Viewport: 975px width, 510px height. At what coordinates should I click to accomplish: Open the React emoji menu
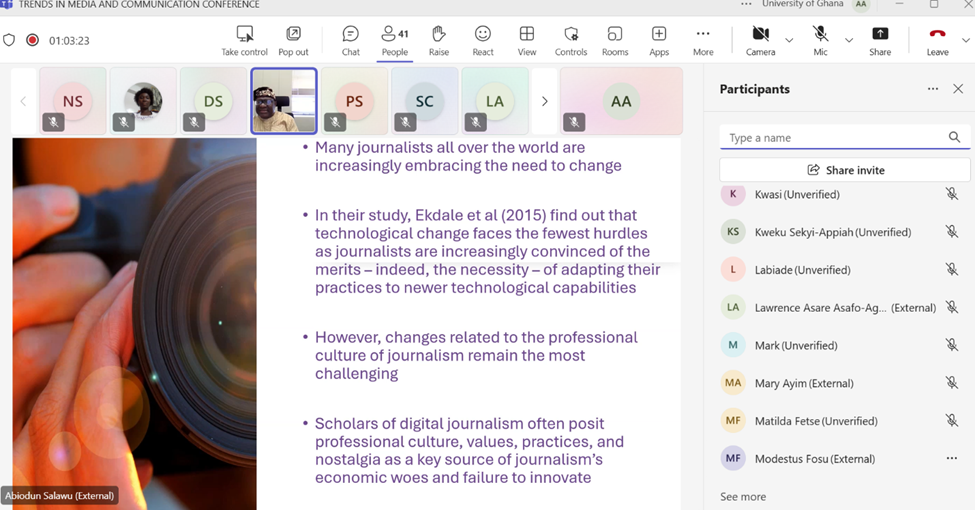(483, 40)
